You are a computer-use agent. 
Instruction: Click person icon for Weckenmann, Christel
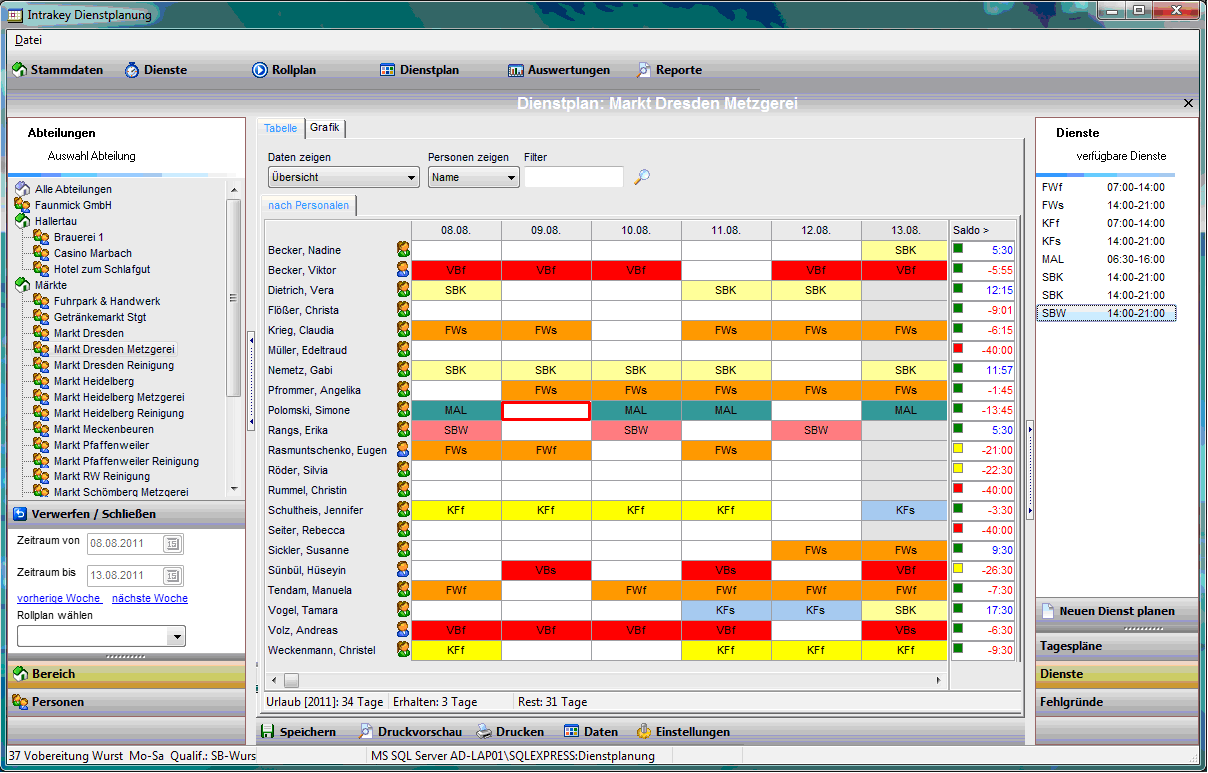[x=403, y=650]
